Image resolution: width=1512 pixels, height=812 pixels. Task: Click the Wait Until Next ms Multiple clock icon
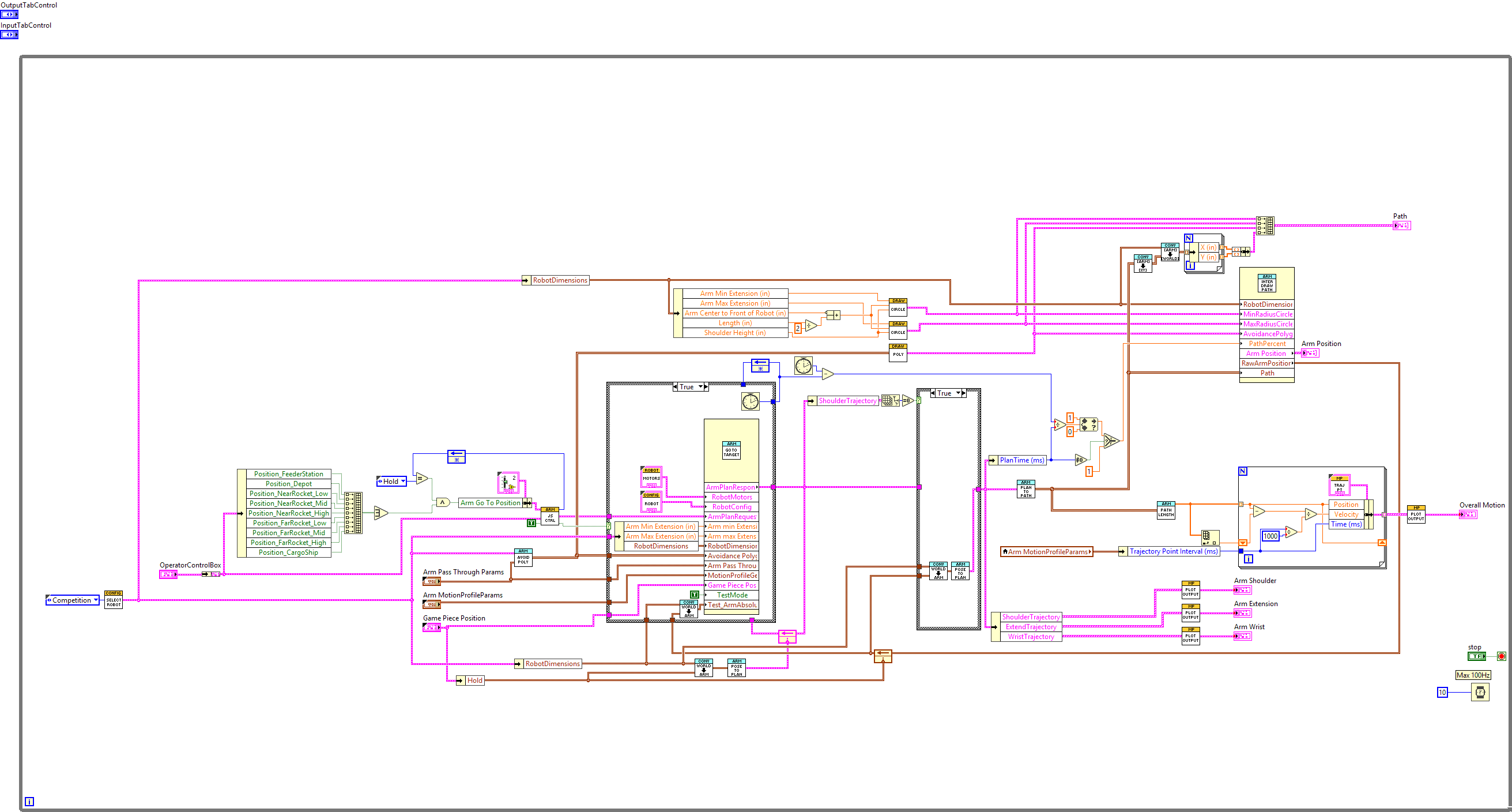pos(1480,691)
